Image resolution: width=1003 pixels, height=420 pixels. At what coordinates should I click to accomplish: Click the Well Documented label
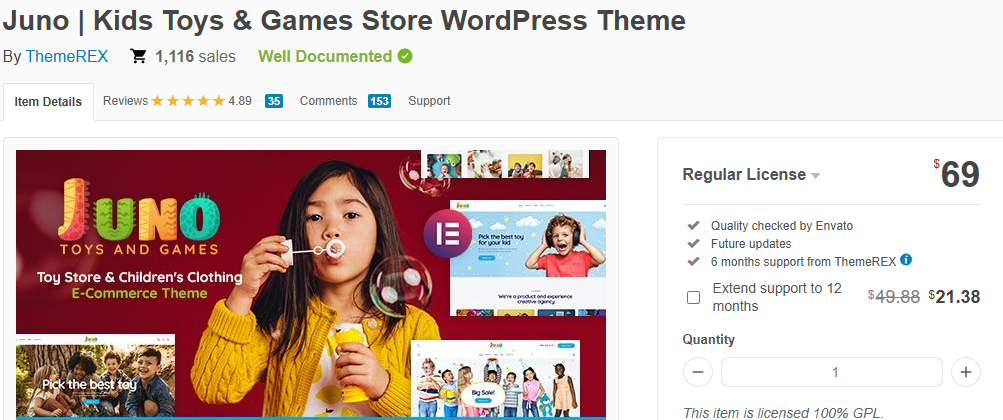point(325,56)
